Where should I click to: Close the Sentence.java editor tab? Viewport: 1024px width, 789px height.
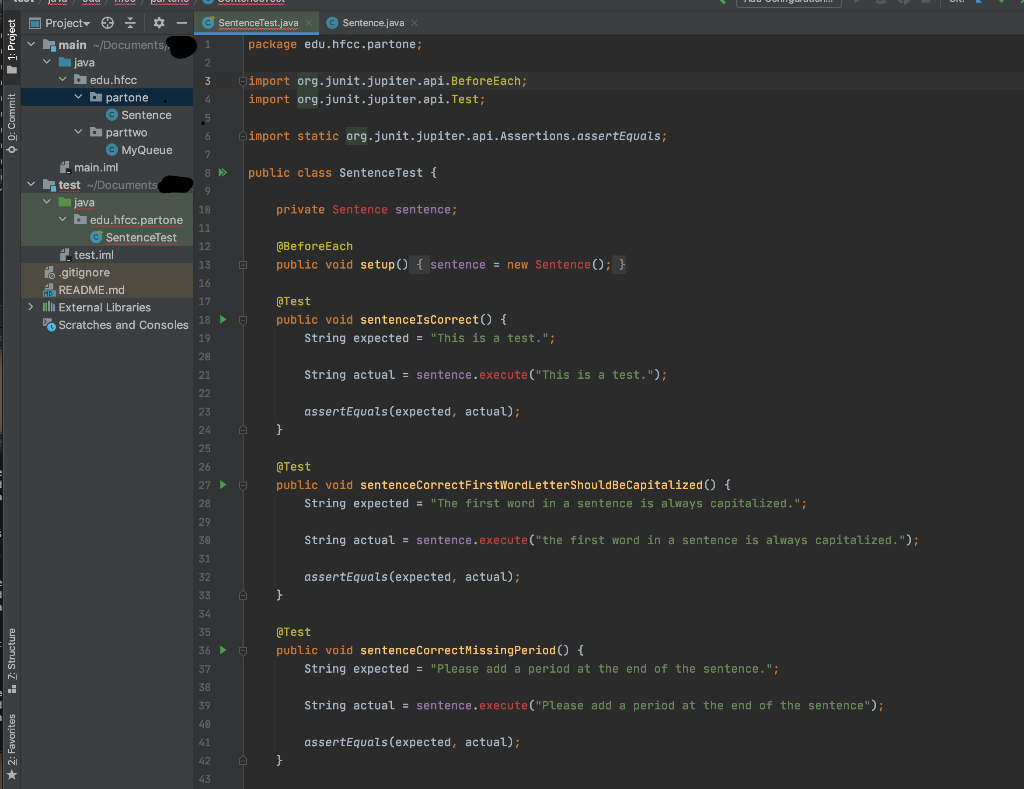point(414,23)
